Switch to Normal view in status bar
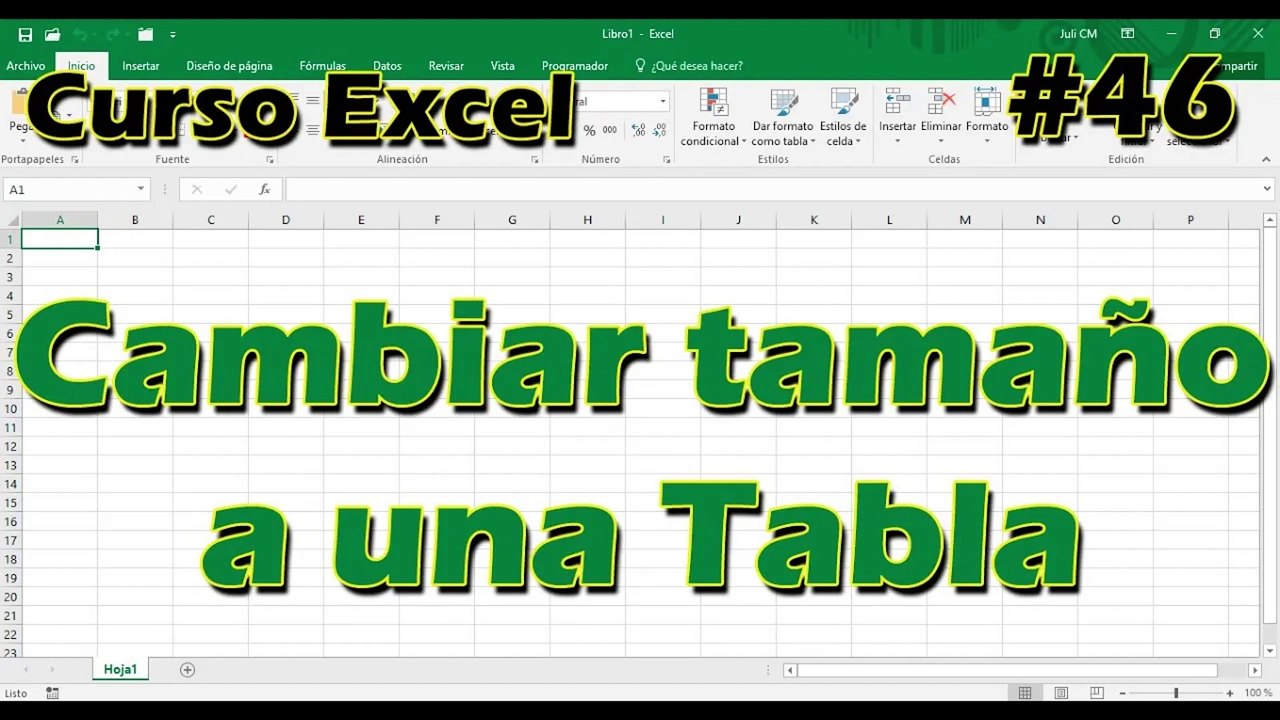 (1025, 693)
